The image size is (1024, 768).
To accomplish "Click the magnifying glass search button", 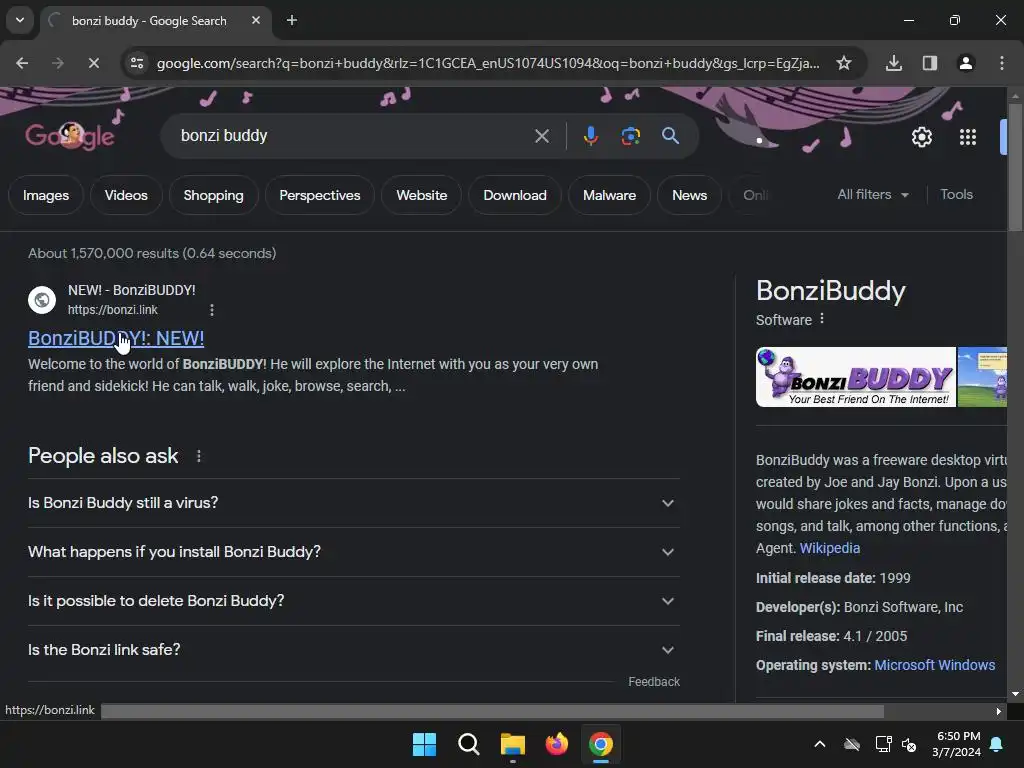I will point(670,136).
